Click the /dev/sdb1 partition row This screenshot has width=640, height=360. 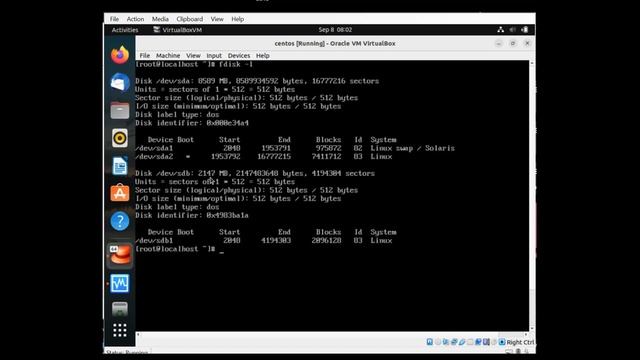point(264,240)
